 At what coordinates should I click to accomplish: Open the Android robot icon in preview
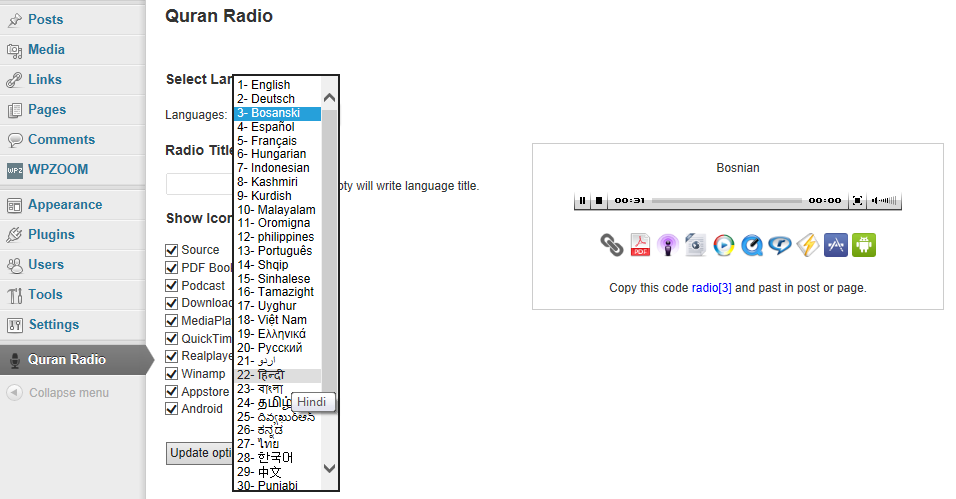coord(864,245)
